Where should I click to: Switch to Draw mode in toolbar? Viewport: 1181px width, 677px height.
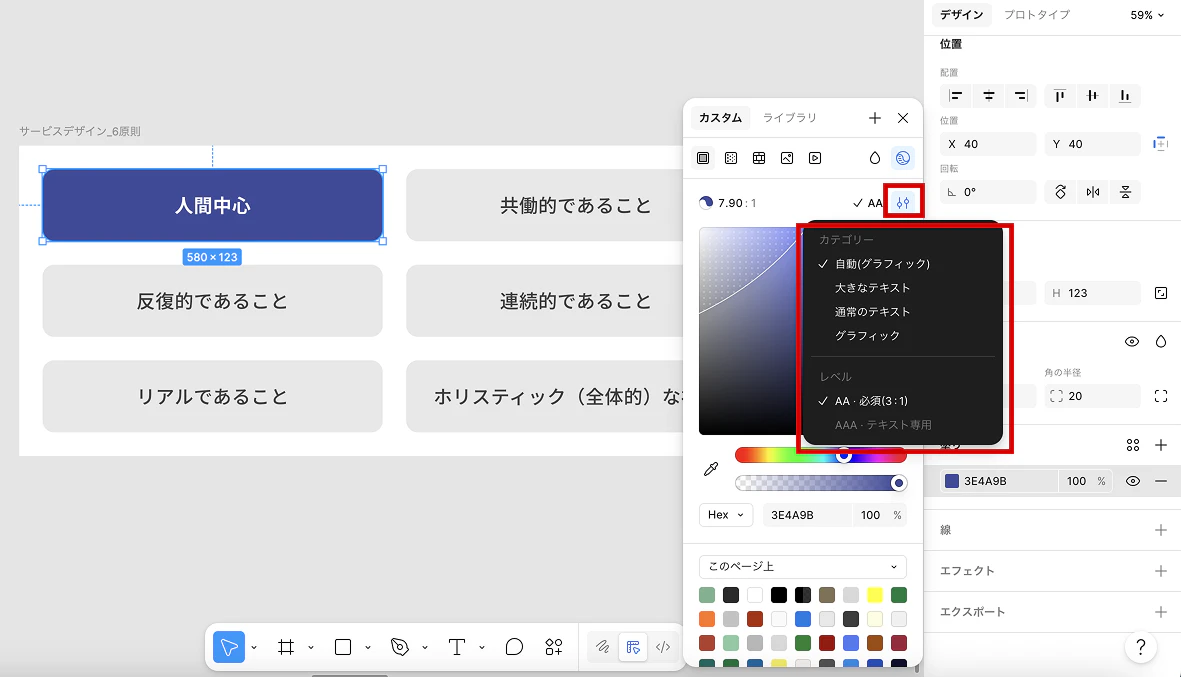[603, 647]
